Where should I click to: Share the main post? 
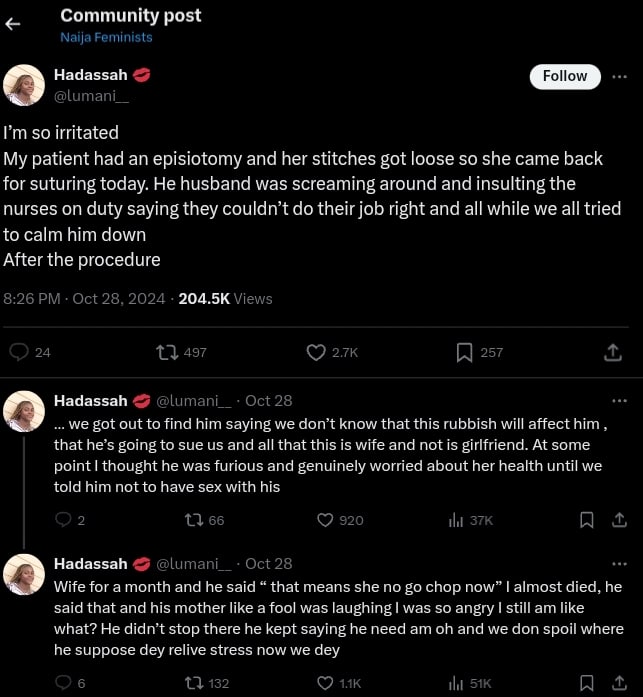coord(613,352)
